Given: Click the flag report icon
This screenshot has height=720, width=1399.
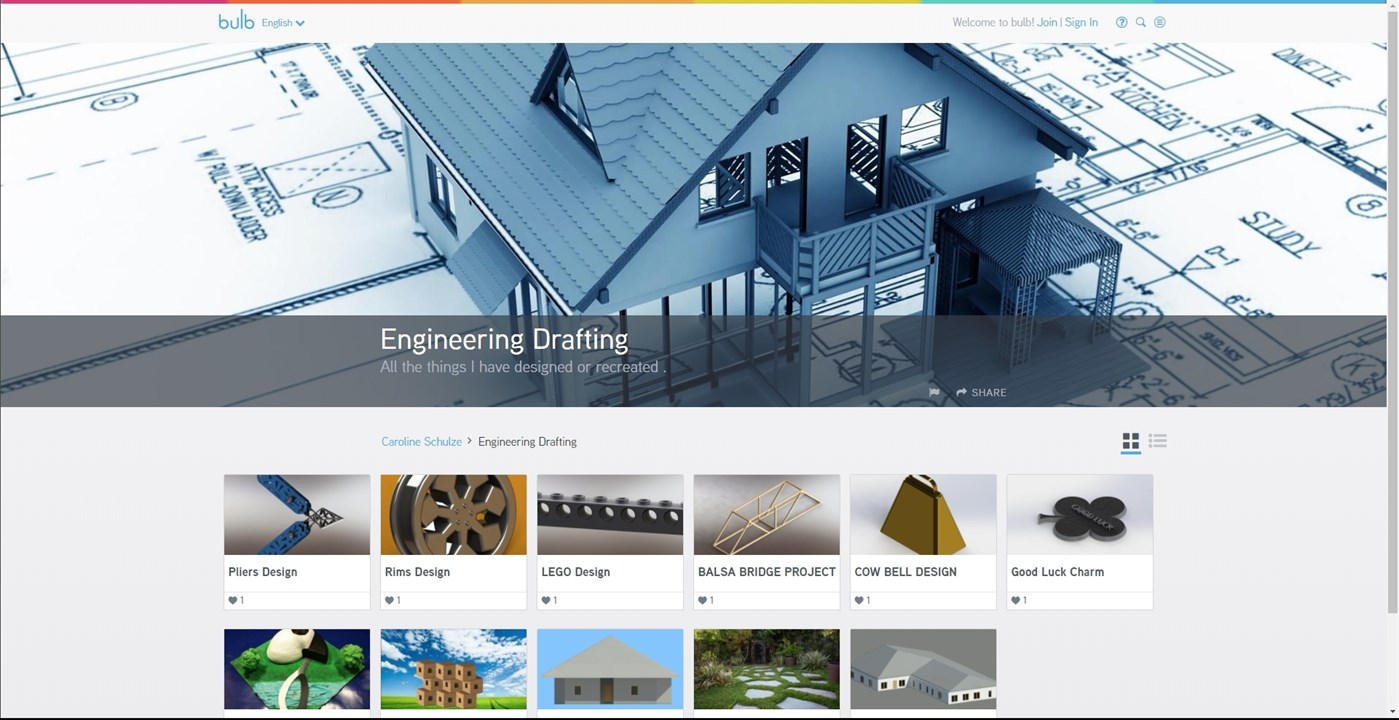Looking at the screenshot, I should coord(934,393).
